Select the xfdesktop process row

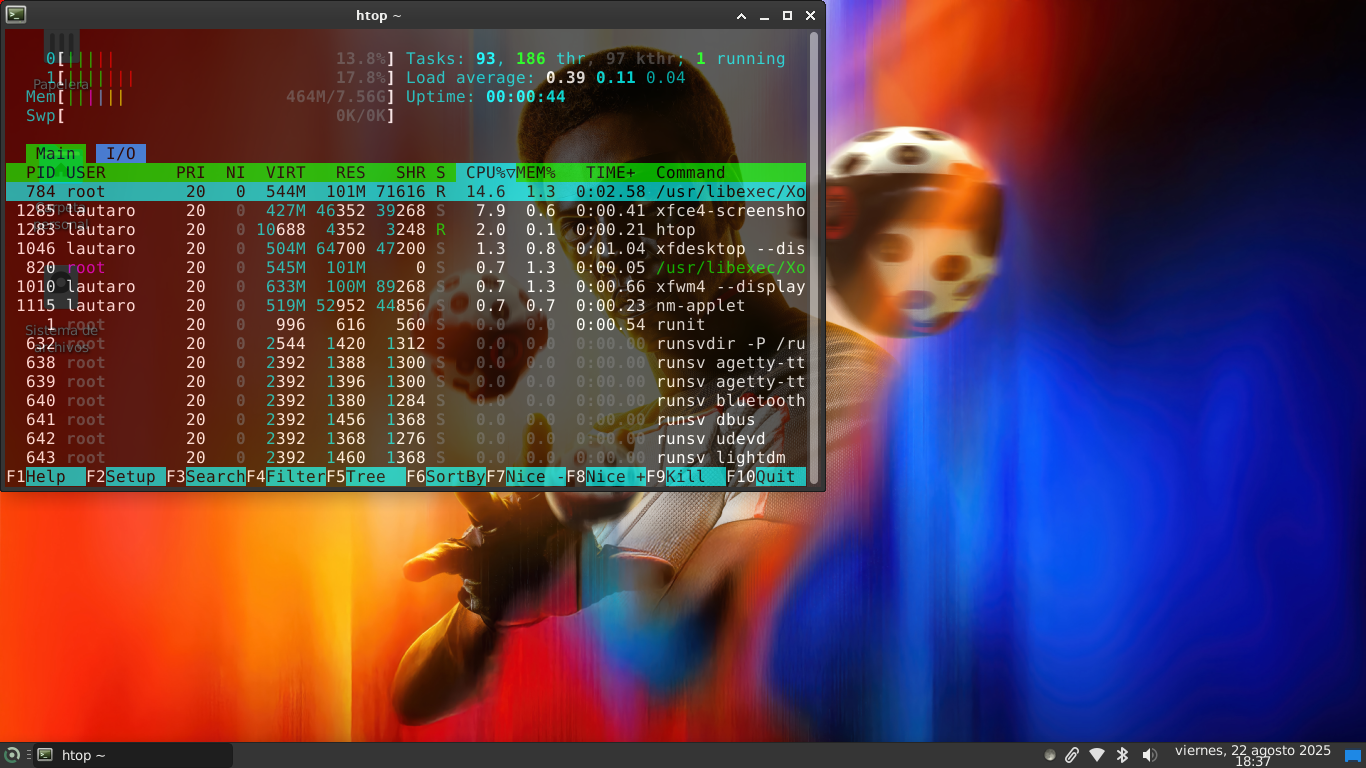click(x=406, y=249)
